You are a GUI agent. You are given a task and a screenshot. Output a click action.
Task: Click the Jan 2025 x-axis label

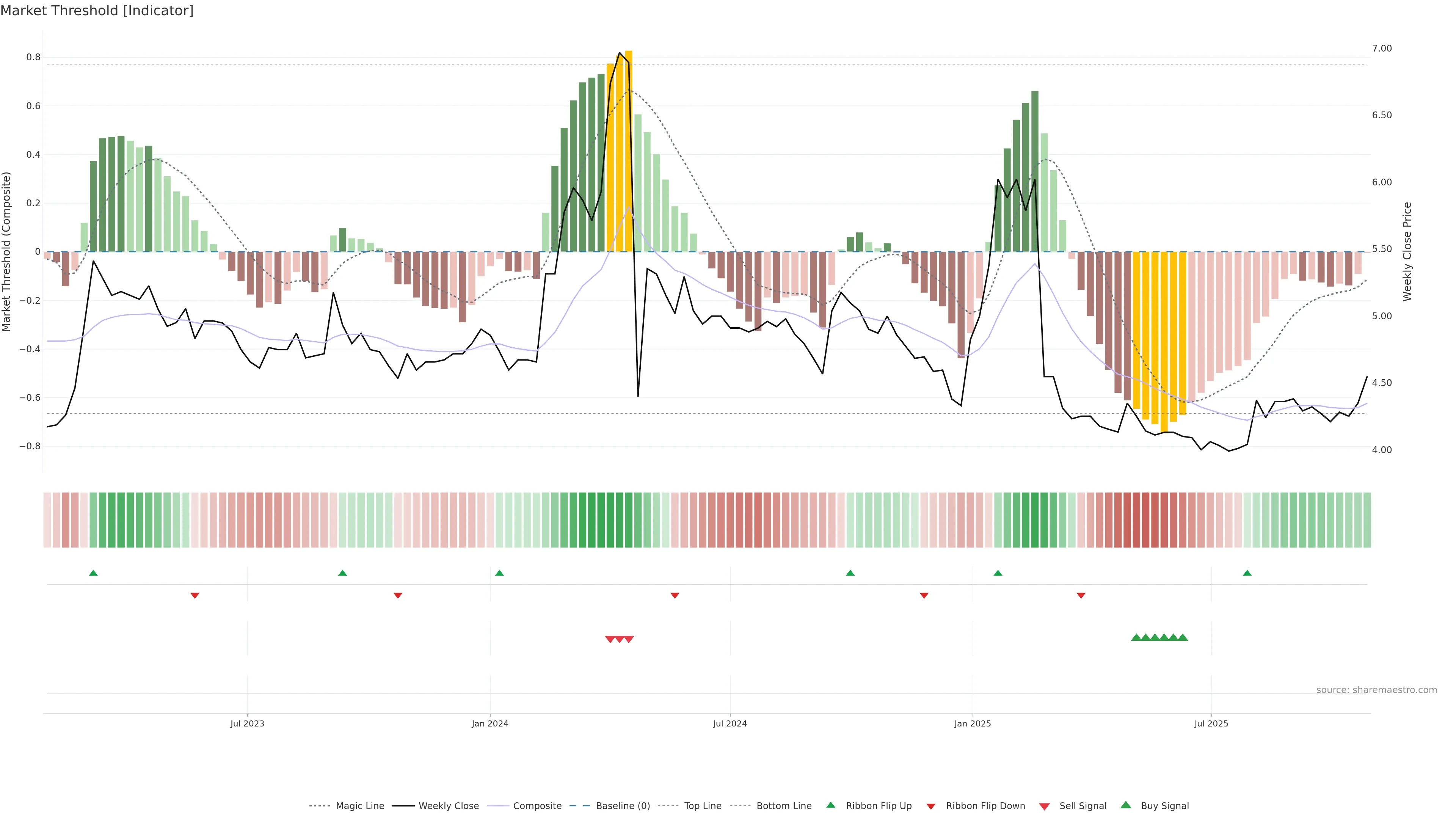972,723
